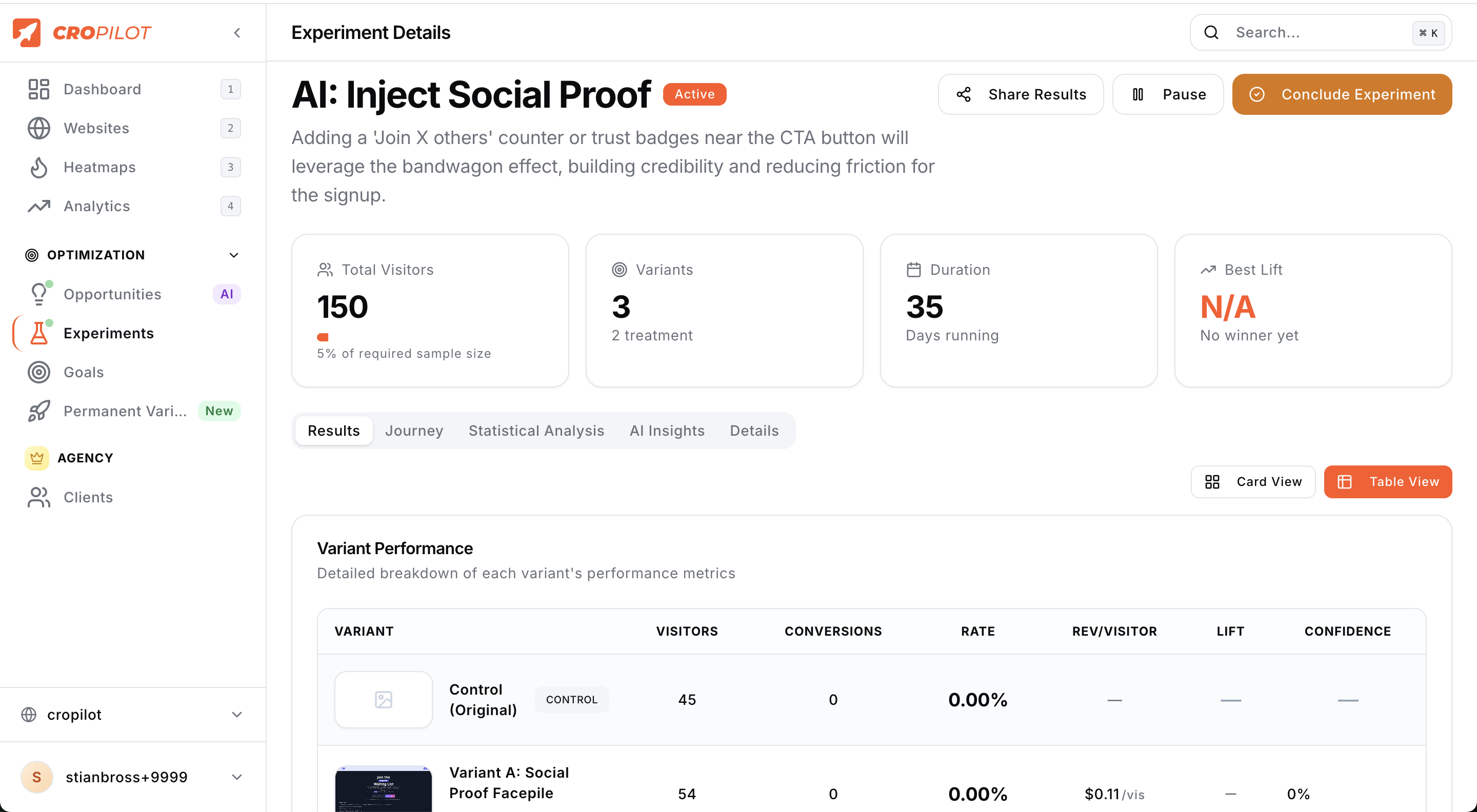1477x812 pixels.
Task: Toggle Table View for variants
Action: click(1388, 481)
